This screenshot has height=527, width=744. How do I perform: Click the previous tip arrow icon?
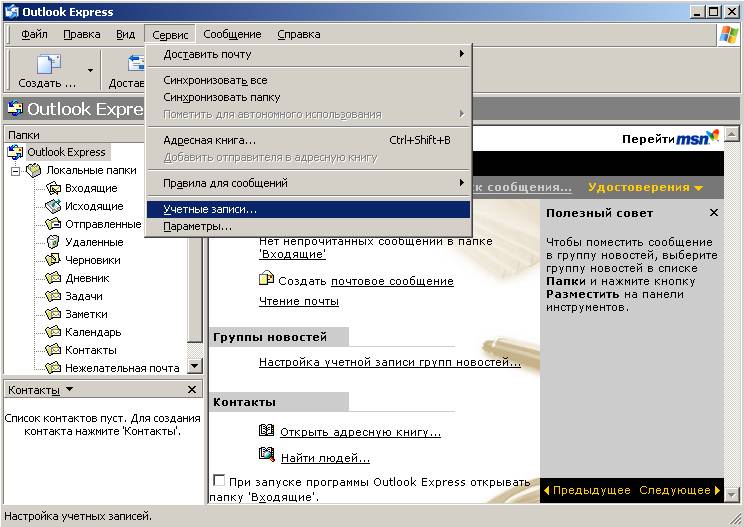click(547, 490)
